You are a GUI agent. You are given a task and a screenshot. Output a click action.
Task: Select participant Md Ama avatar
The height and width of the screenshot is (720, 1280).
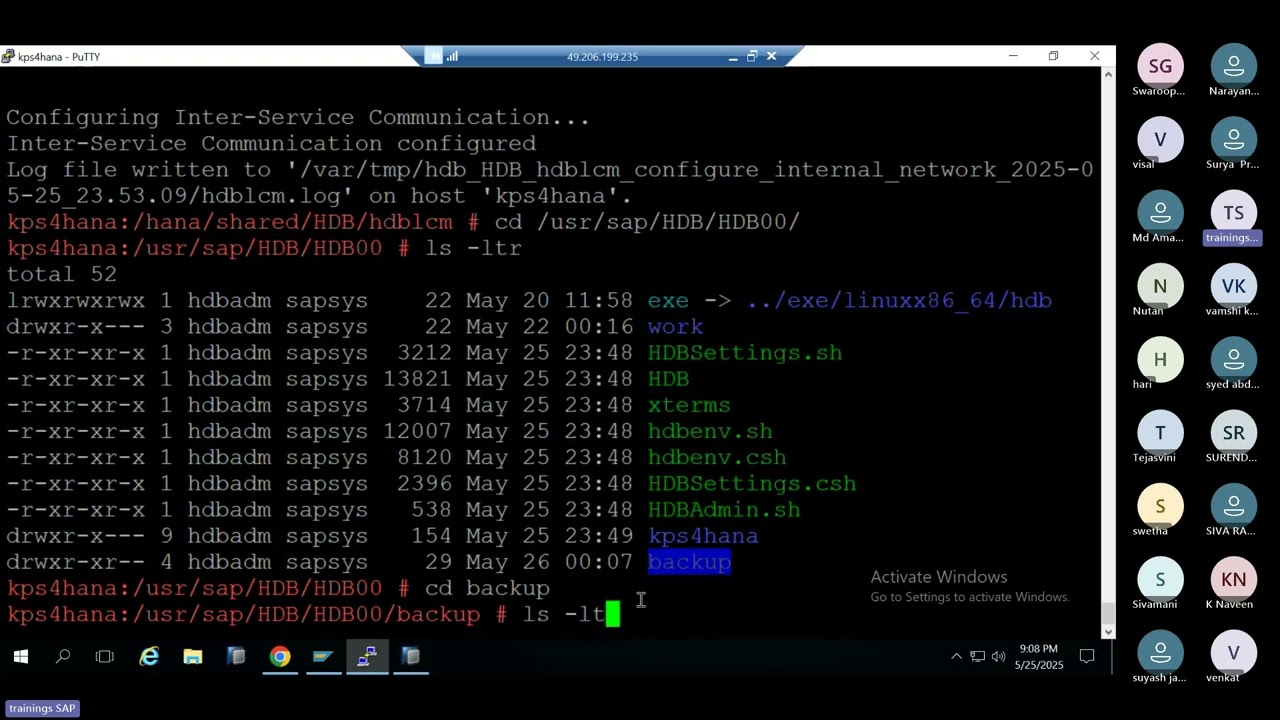click(1160, 213)
